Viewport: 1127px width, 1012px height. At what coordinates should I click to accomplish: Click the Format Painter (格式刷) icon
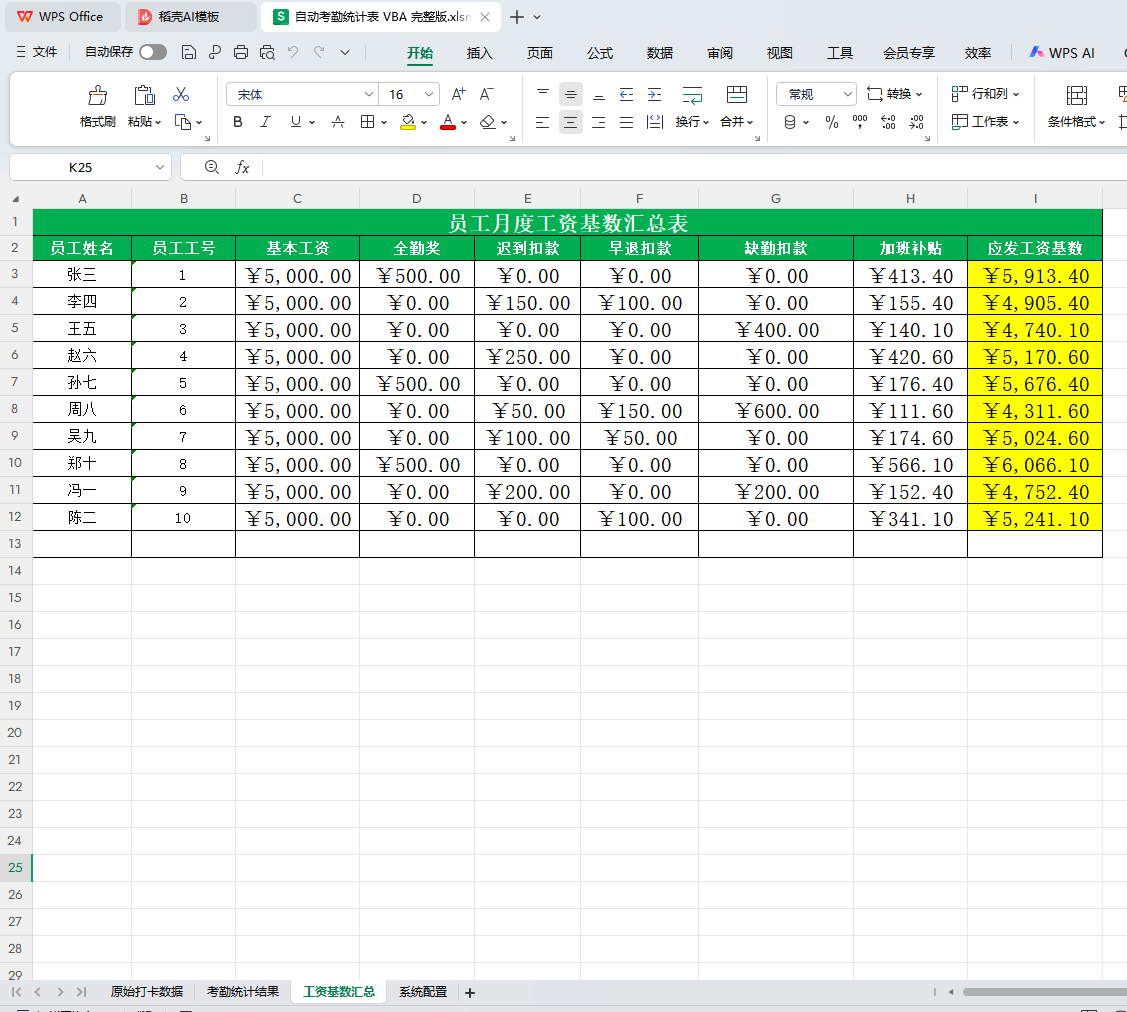pyautogui.click(x=97, y=95)
